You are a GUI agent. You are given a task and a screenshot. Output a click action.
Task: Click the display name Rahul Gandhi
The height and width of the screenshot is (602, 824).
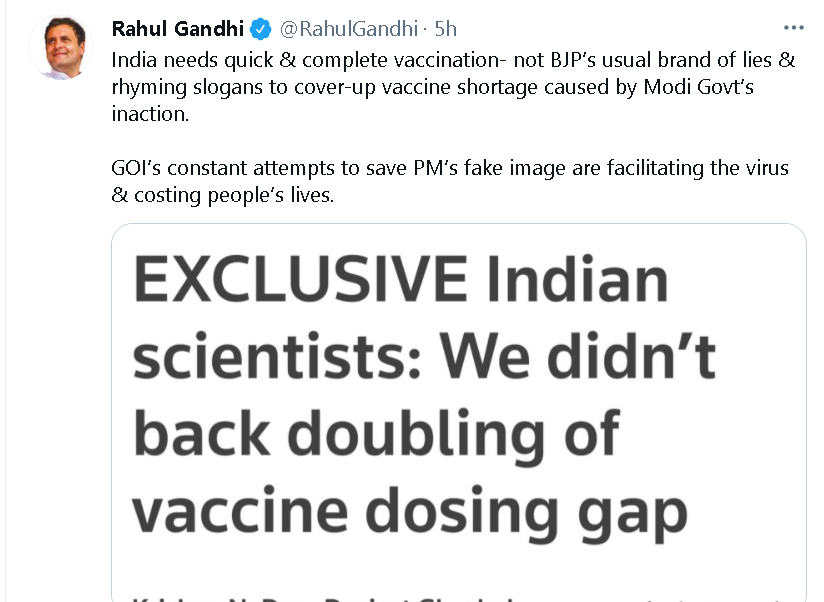click(x=176, y=28)
